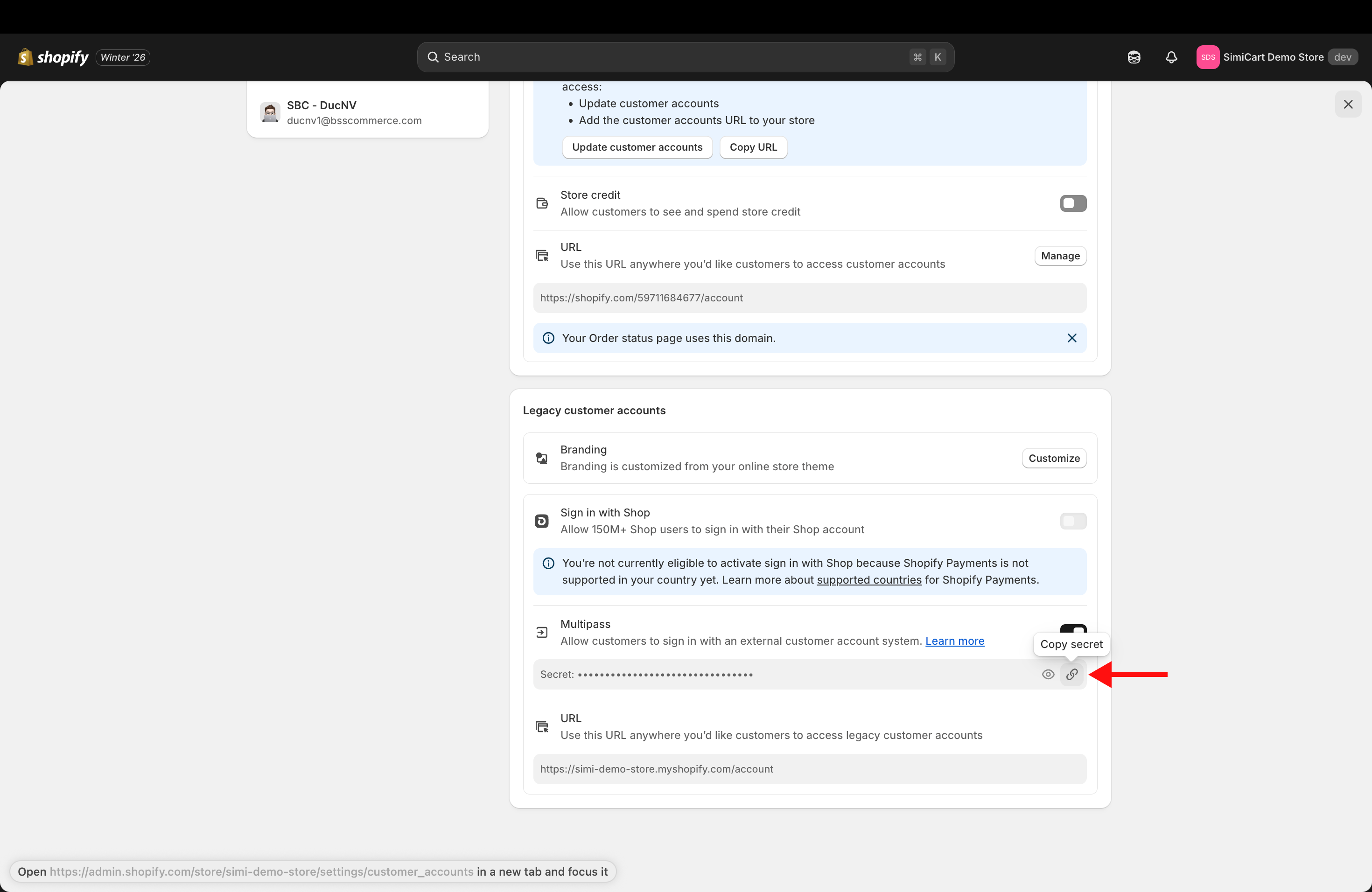Open the notifications bell
This screenshot has height=892, width=1372.
tap(1171, 57)
